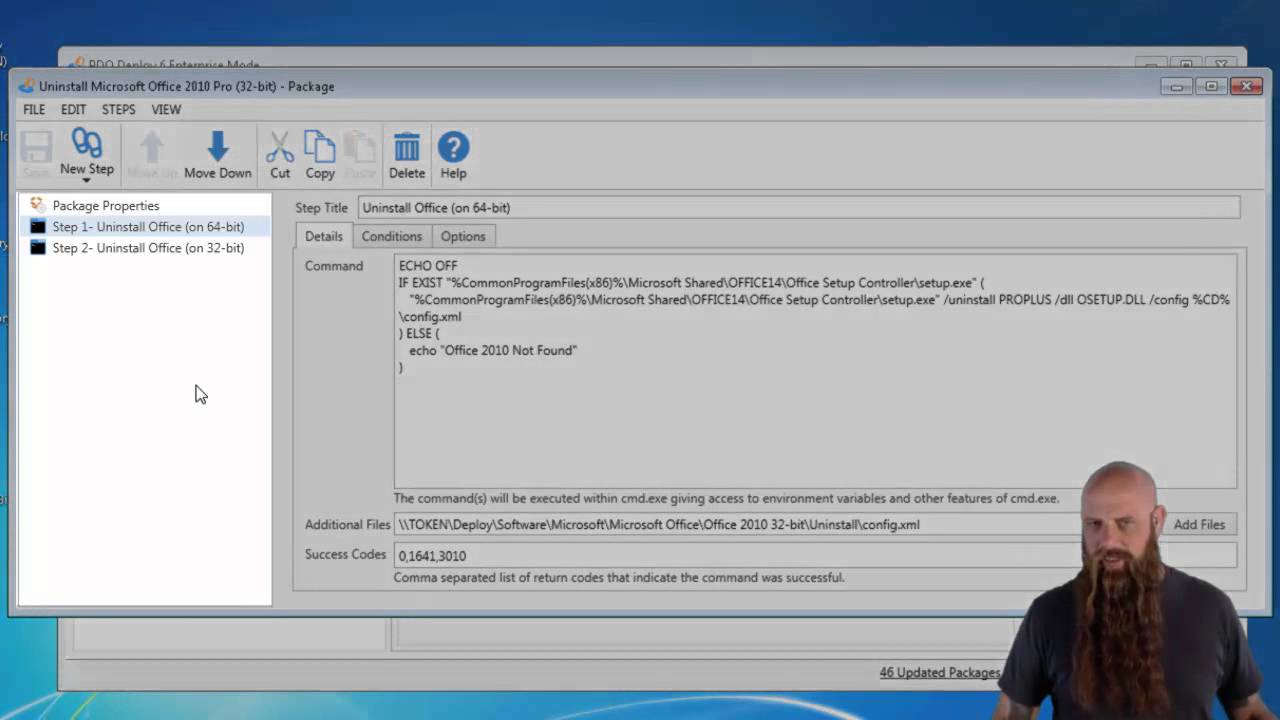This screenshot has height=720, width=1280.
Task: Click the Cut scissors icon
Action: (280, 147)
